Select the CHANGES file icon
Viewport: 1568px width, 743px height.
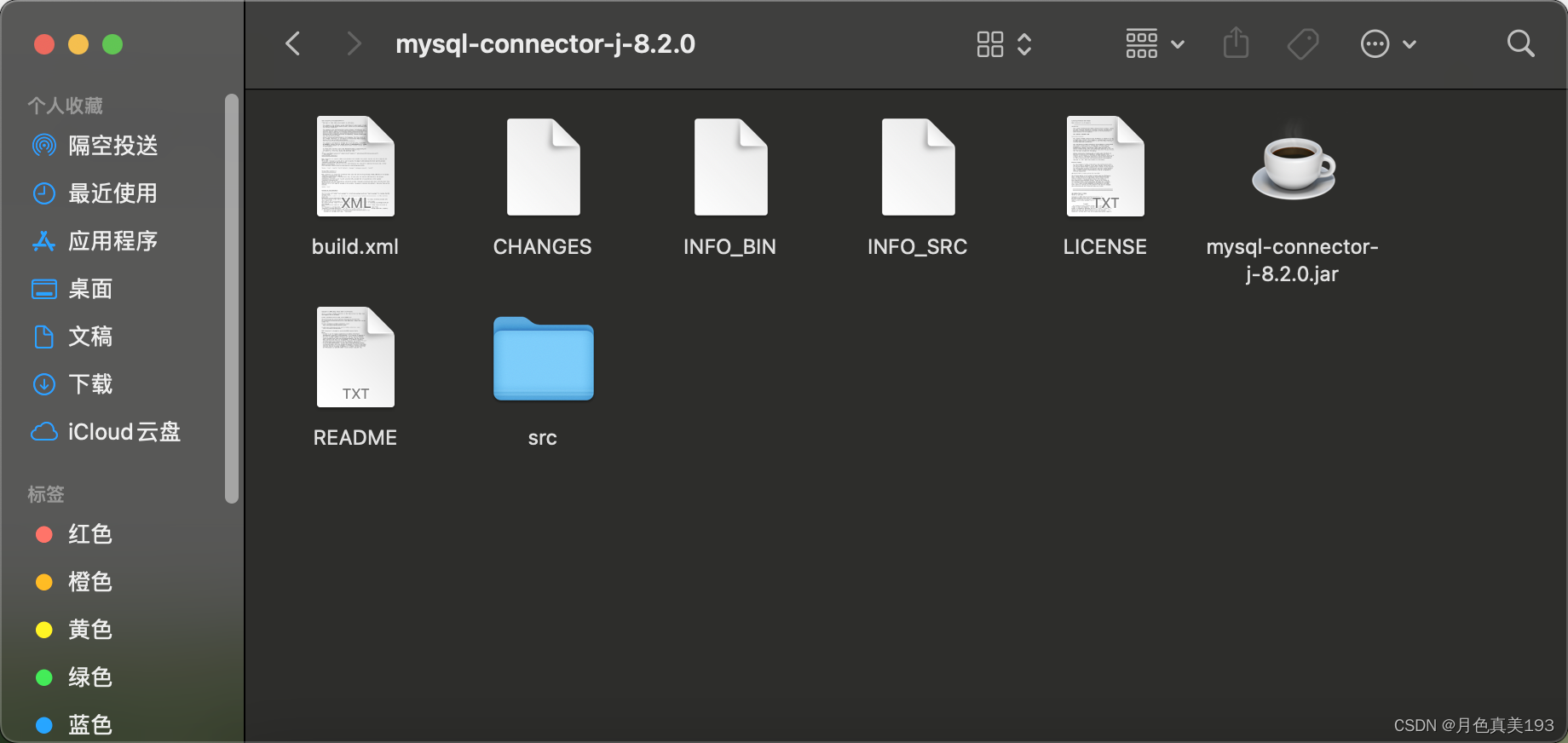pyautogui.click(x=543, y=166)
